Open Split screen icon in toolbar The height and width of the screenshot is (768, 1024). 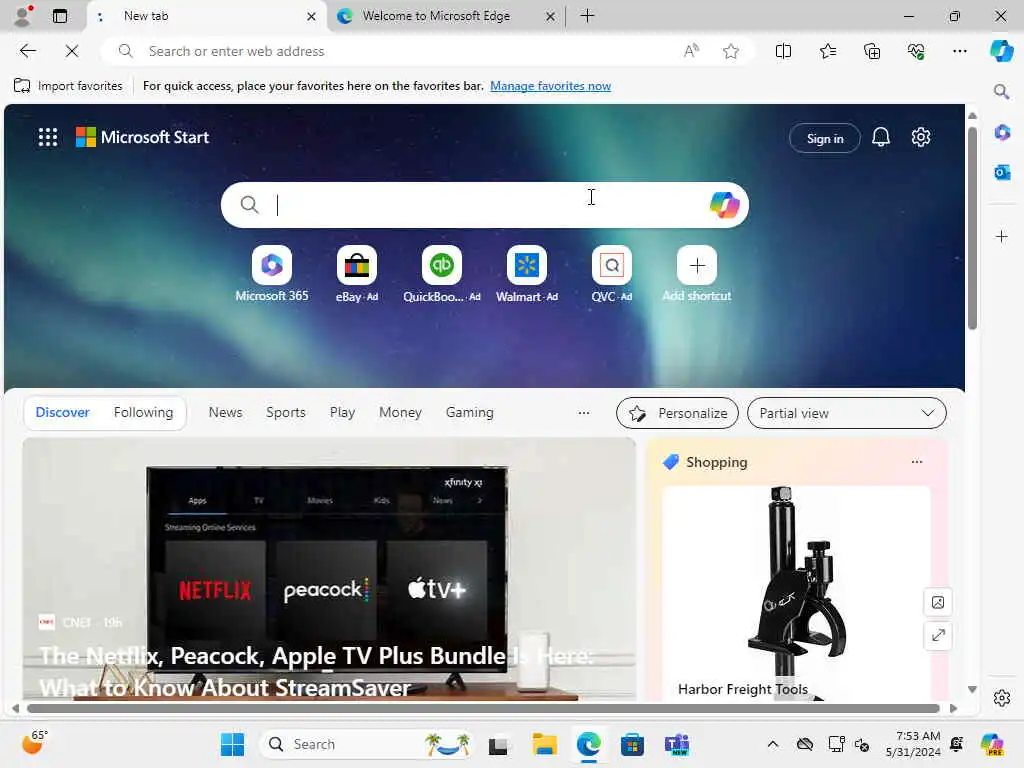[783, 51]
